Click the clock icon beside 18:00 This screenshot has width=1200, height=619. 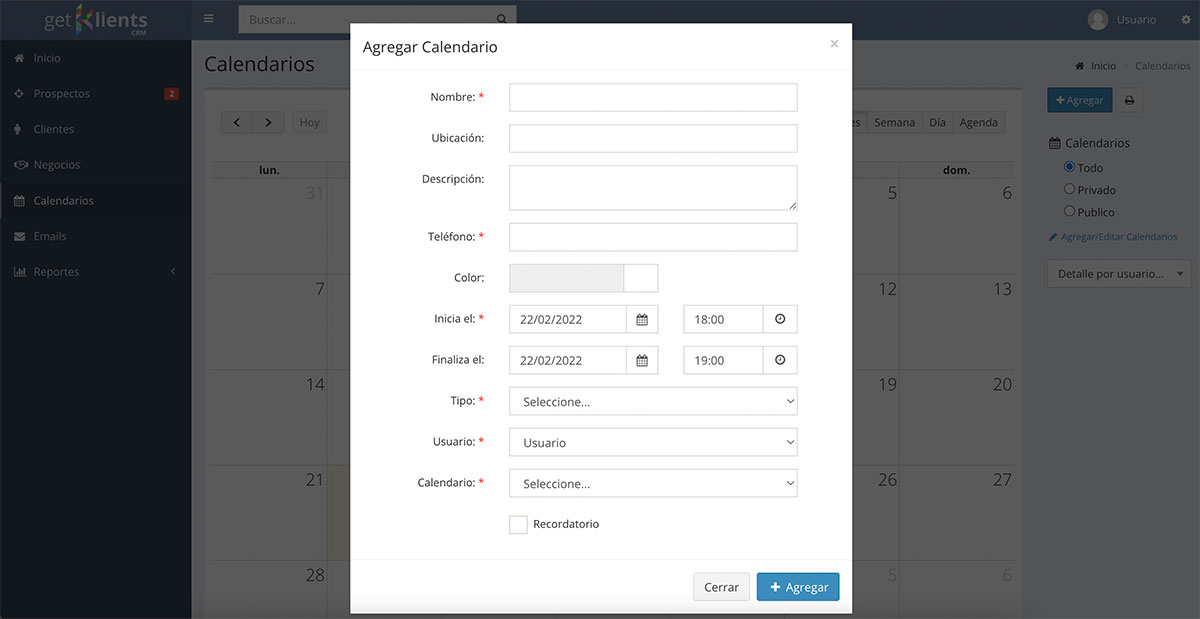point(780,320)
